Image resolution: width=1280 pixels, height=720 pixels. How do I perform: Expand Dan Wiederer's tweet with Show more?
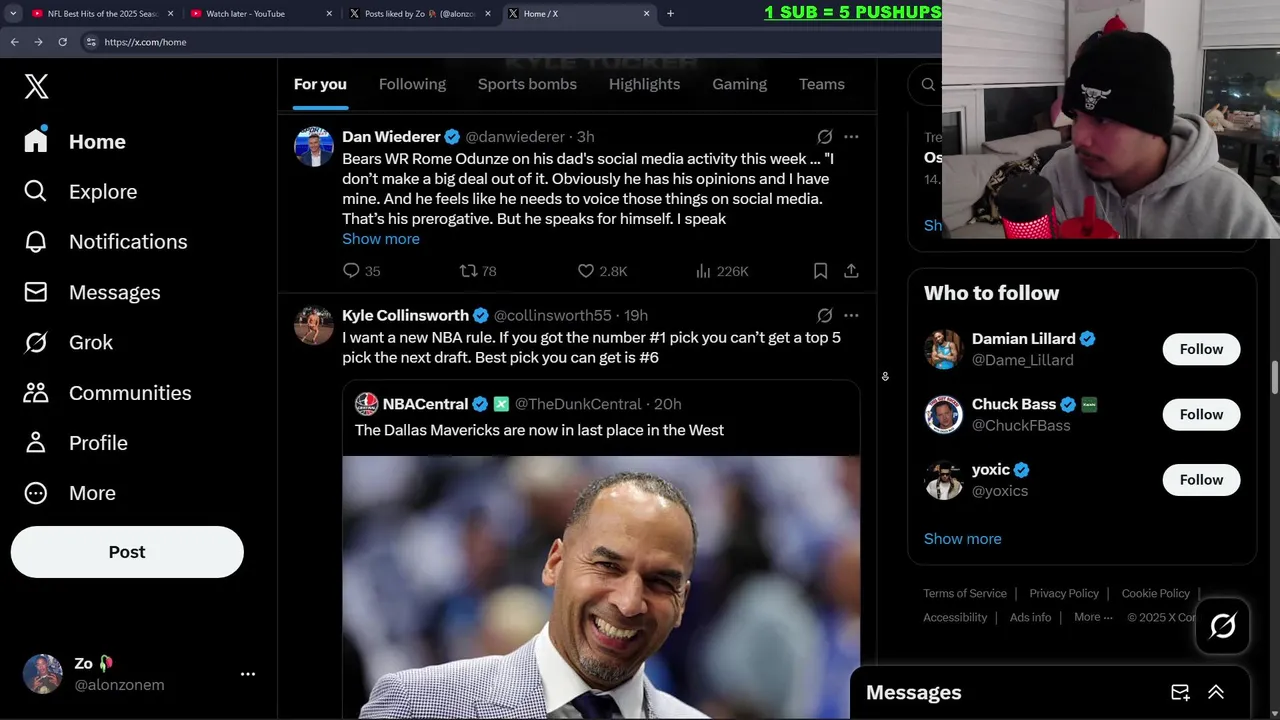[381, 239]
